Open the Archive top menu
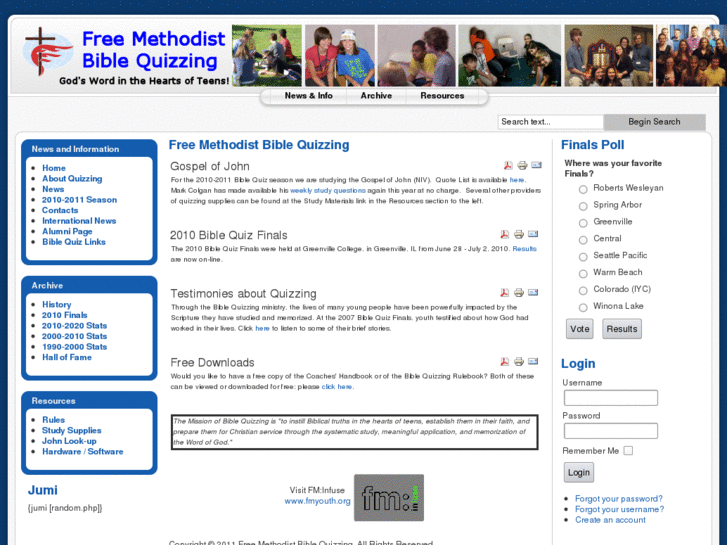The image size is (727, 545). click(x=376, y=96)
